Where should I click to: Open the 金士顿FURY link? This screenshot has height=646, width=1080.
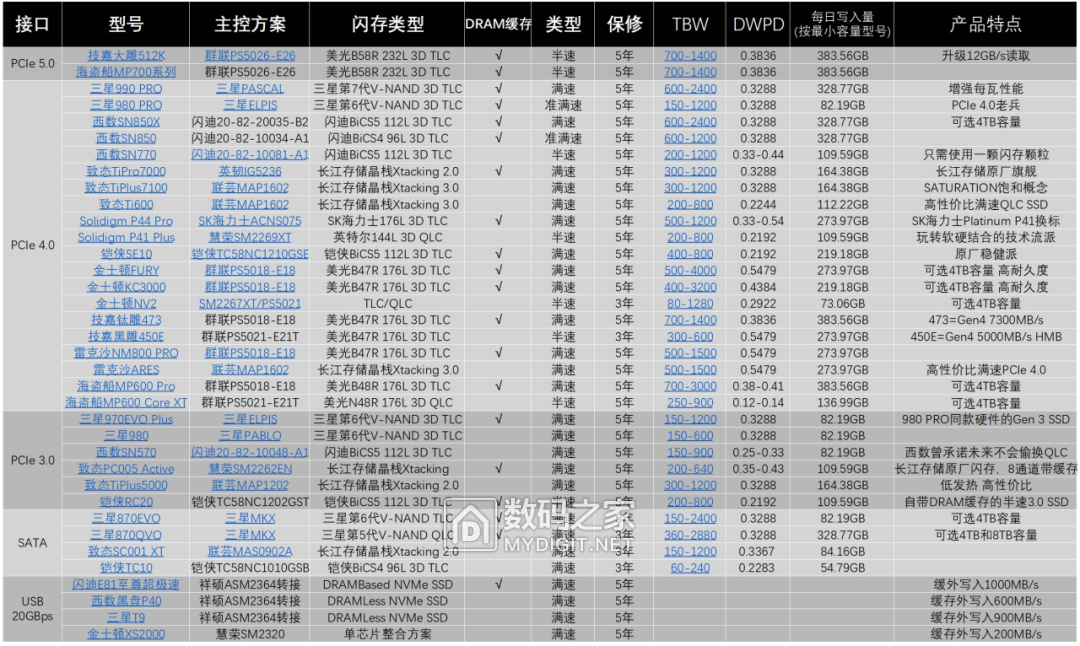(x=126, y=271)
